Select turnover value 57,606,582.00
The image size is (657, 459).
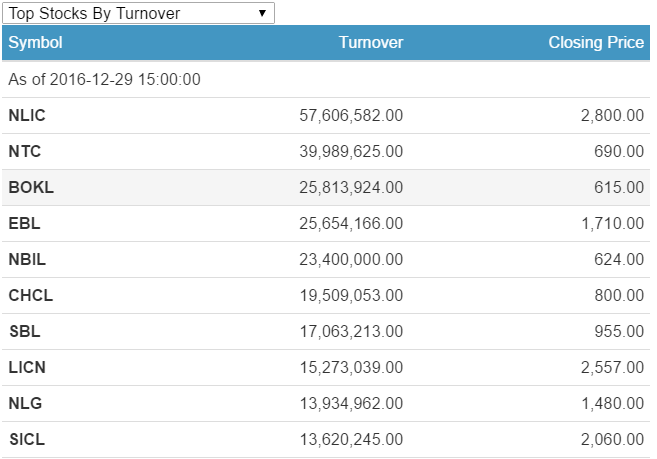click(x=351, y=115)
